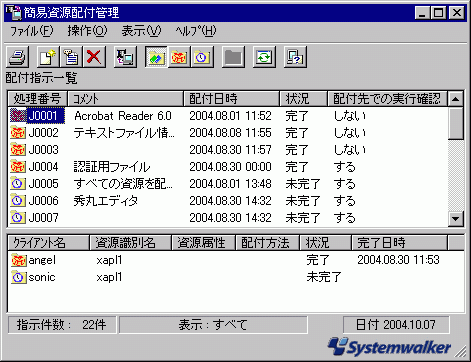Screen dimensions: 471x362
Task: Sort by 配付日時 column header
Action: pos(231,99)
